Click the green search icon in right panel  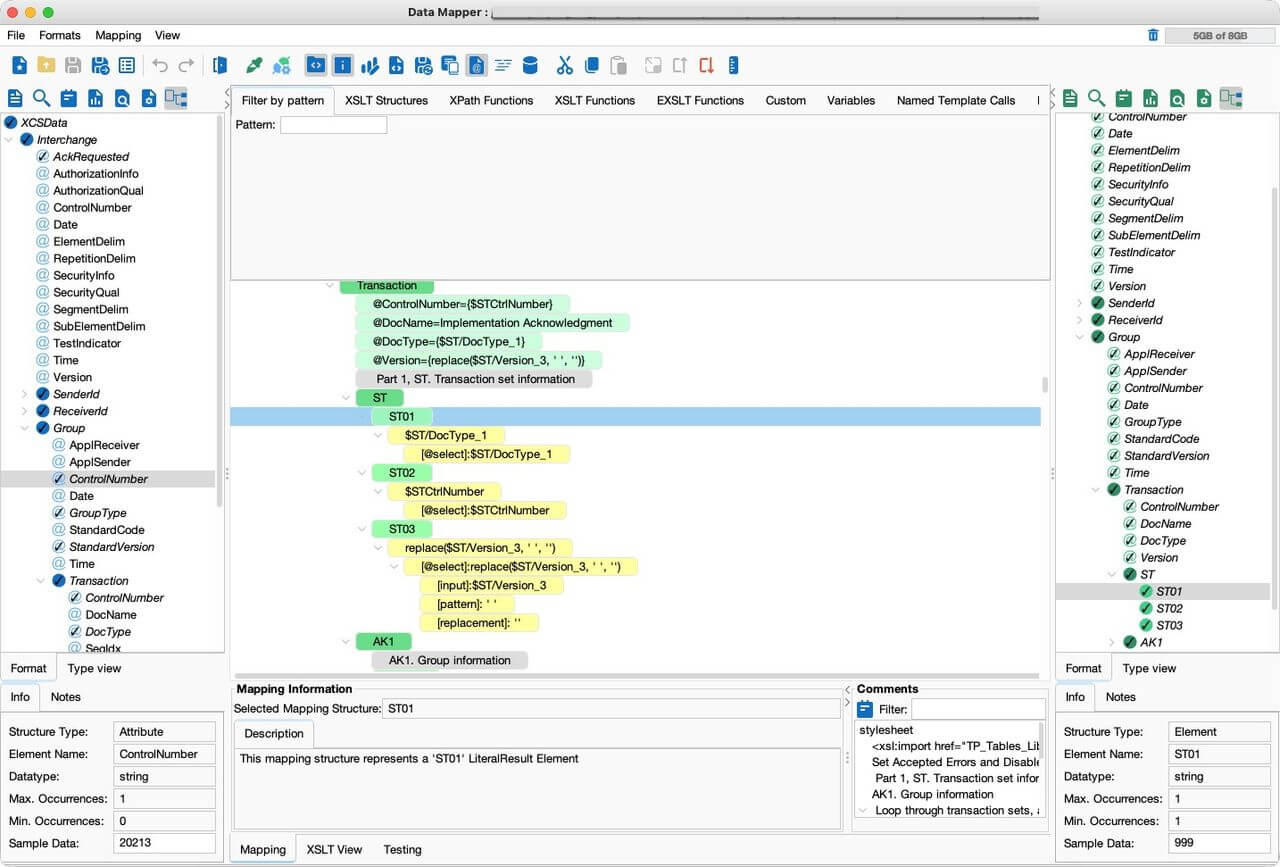click(1097, 98)
